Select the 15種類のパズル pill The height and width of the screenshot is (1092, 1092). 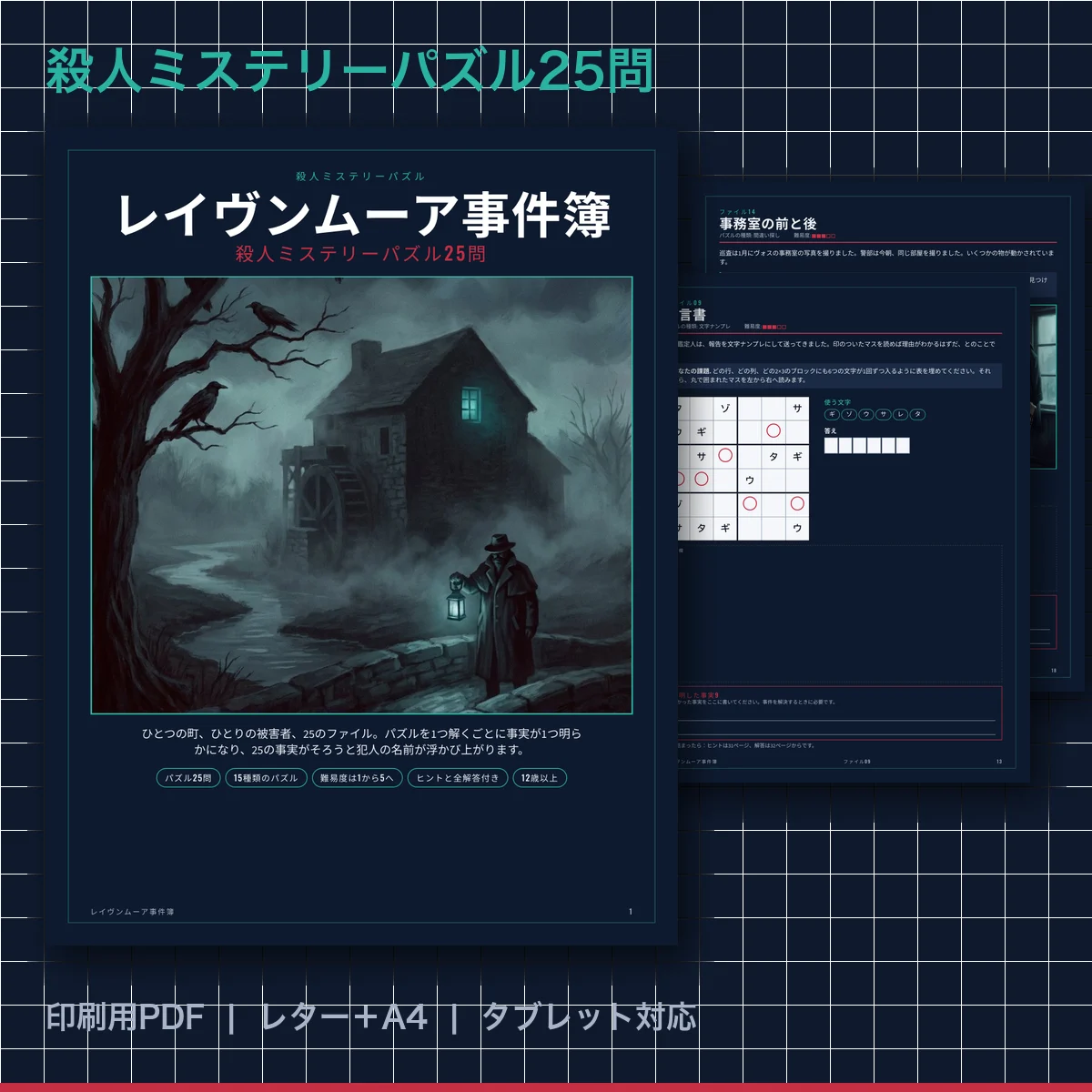(x=265, y=778)
